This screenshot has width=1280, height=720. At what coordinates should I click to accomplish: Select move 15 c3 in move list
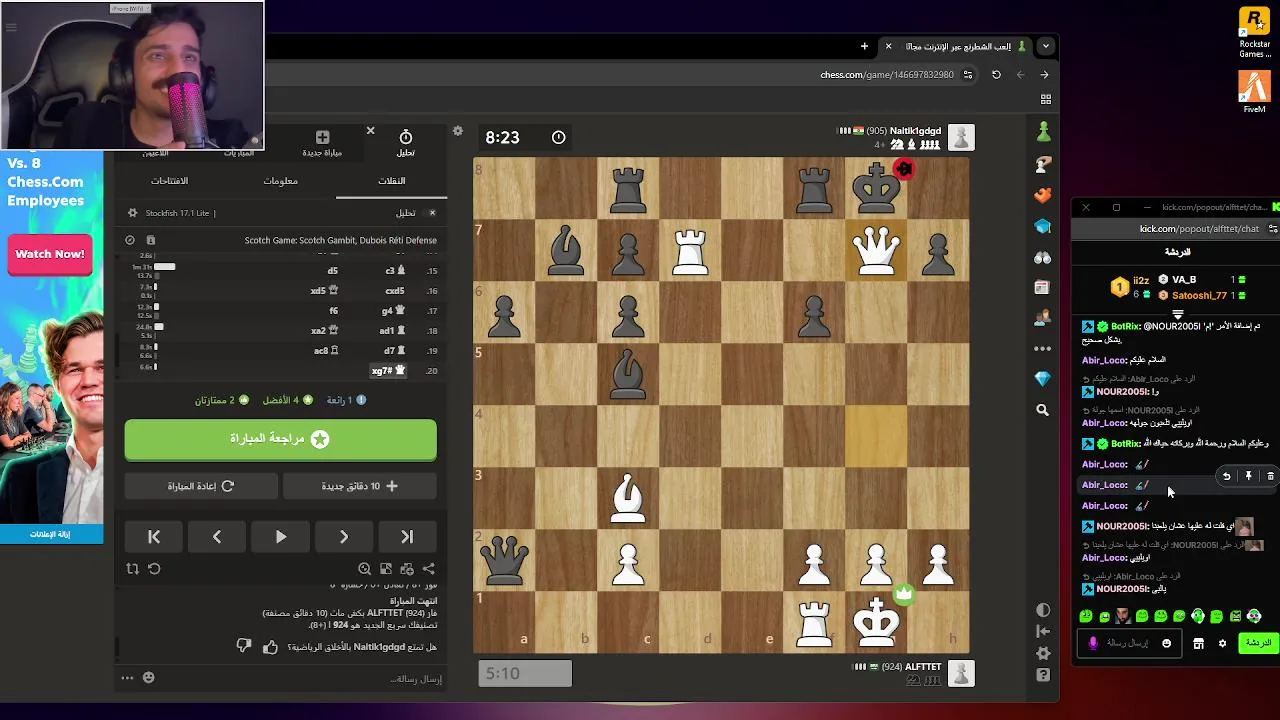point(396,271)
